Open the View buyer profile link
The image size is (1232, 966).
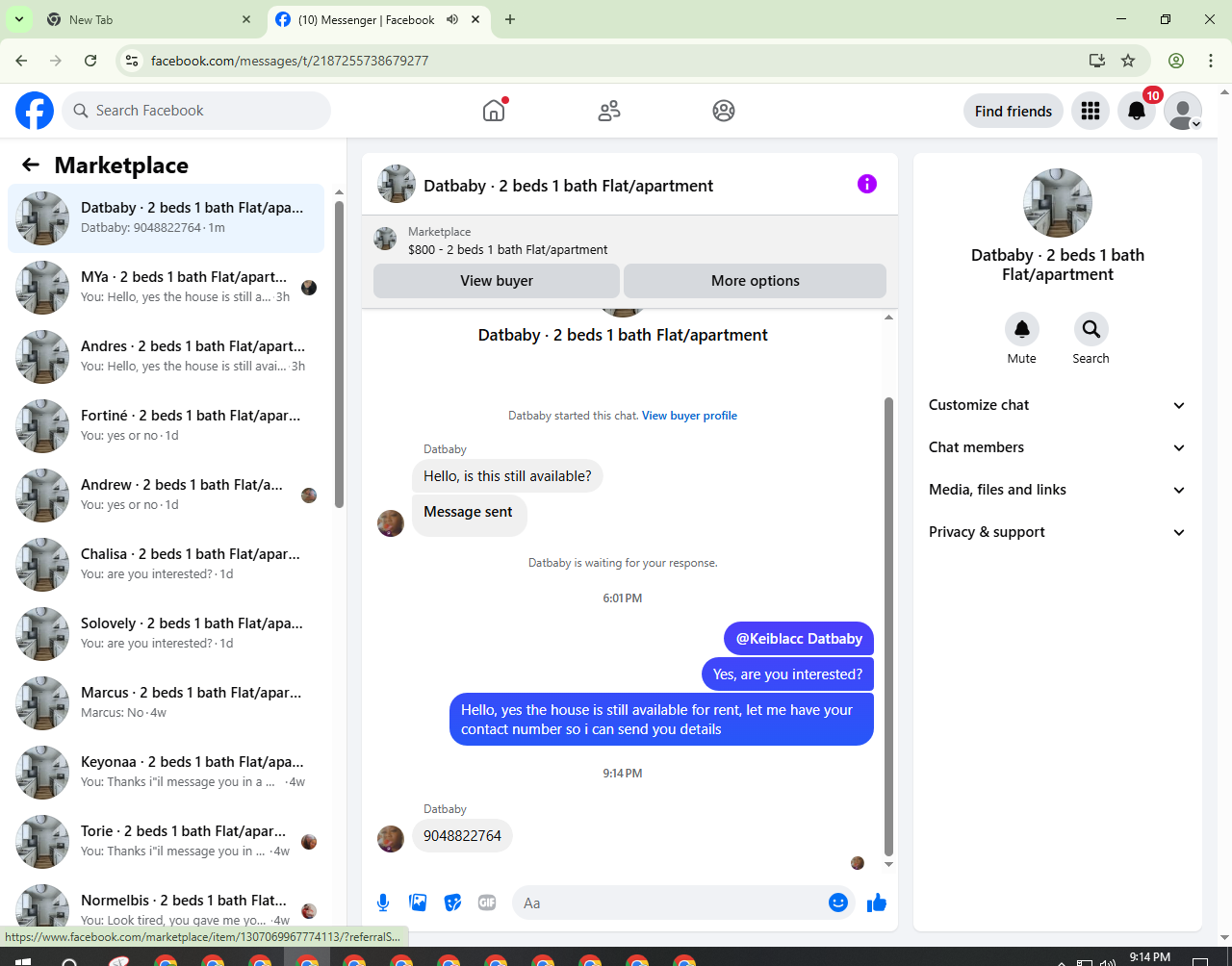click(689, 416)
